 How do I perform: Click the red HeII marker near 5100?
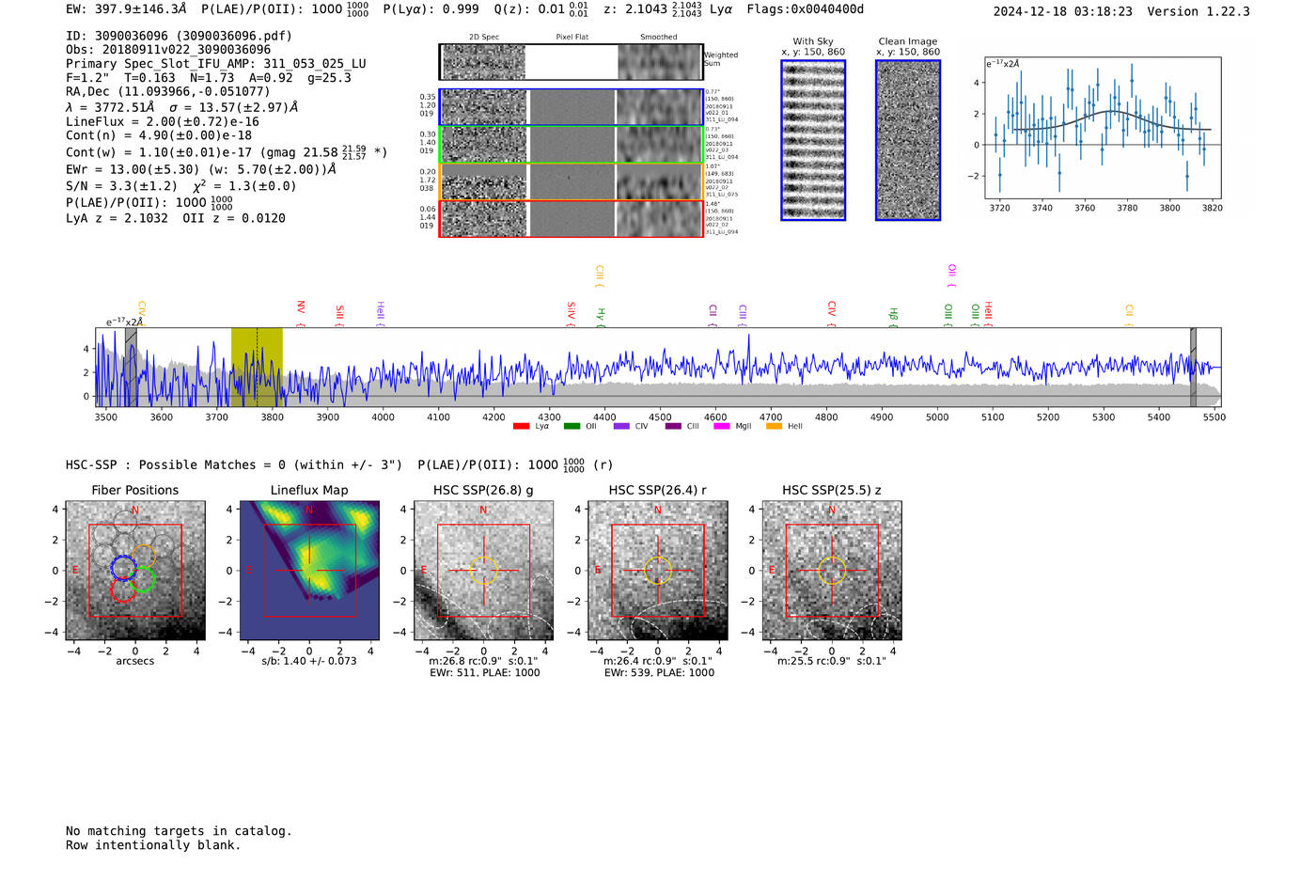coord(989,313)
